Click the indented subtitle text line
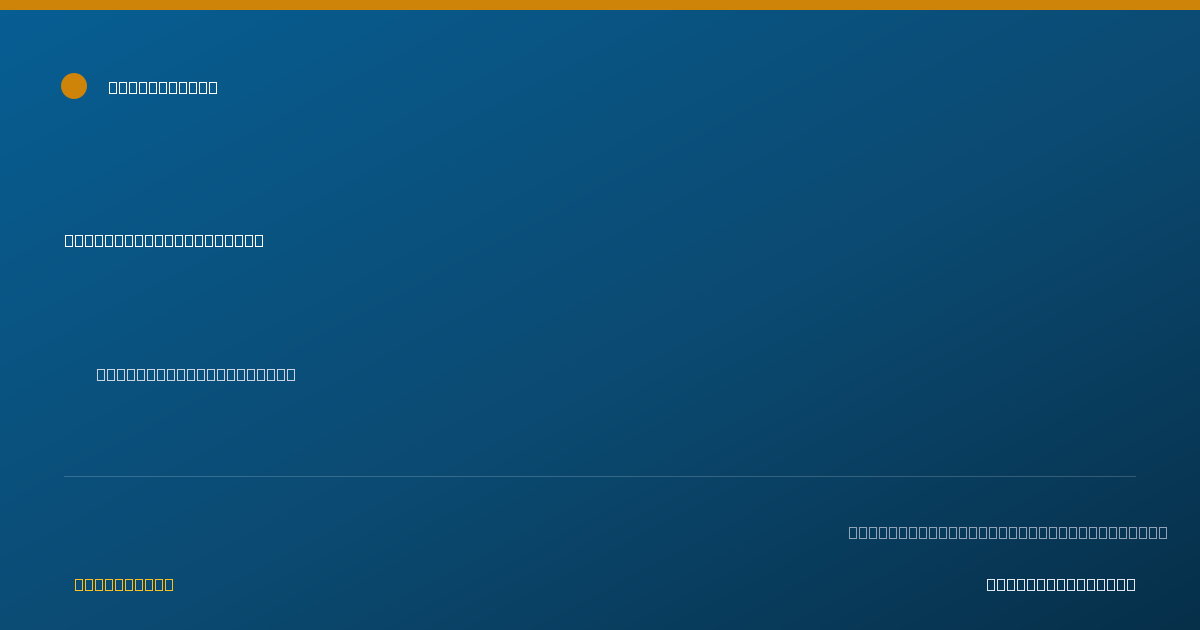 tap(196, 374)
